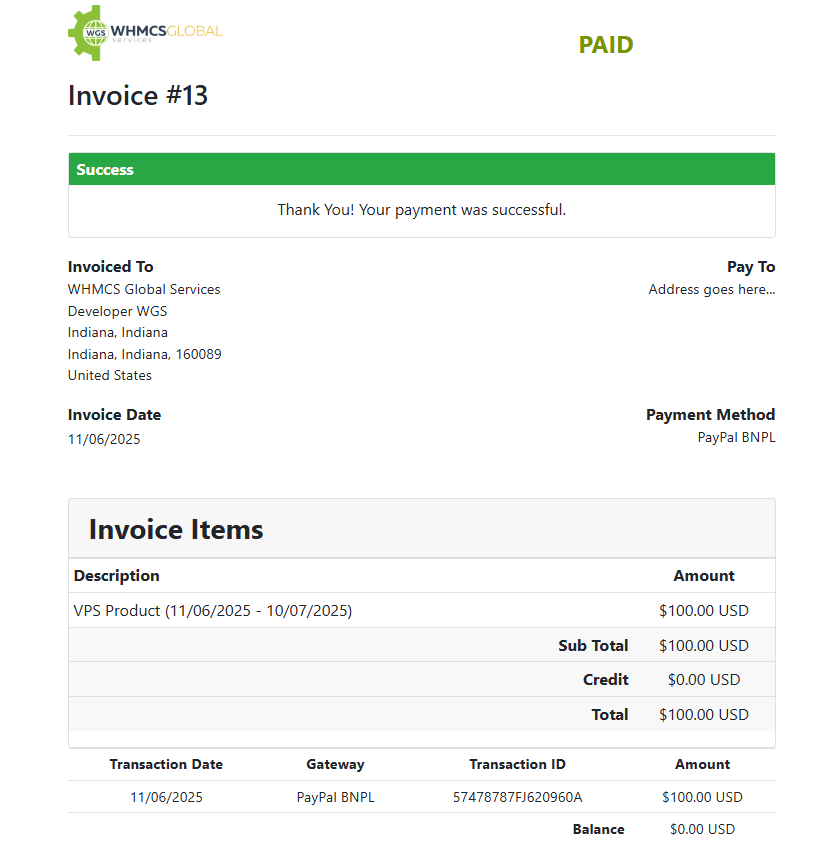
Task: Click the Invoice Items panel heading
Action: coord(176,529)
